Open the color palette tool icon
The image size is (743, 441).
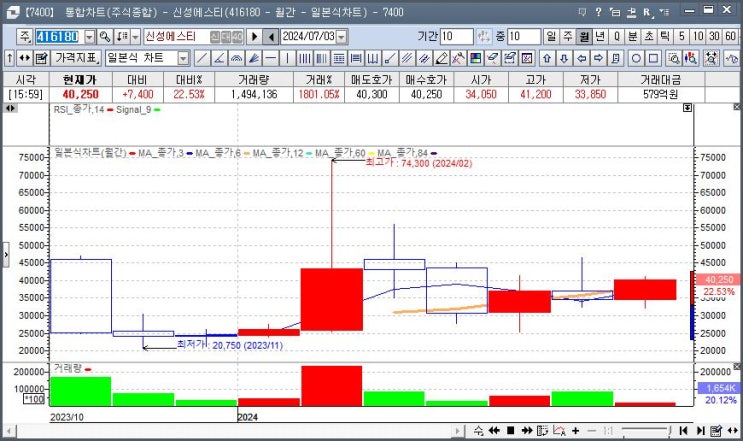click(475, 58)
